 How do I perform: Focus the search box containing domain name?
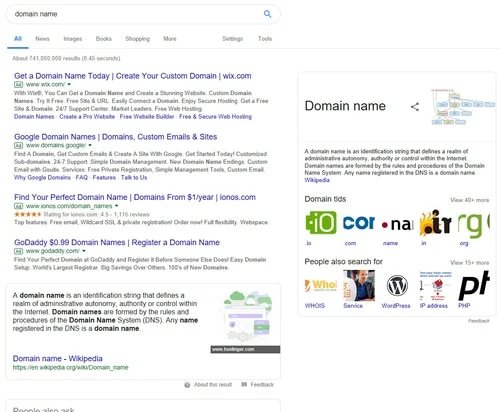point(143,14)
